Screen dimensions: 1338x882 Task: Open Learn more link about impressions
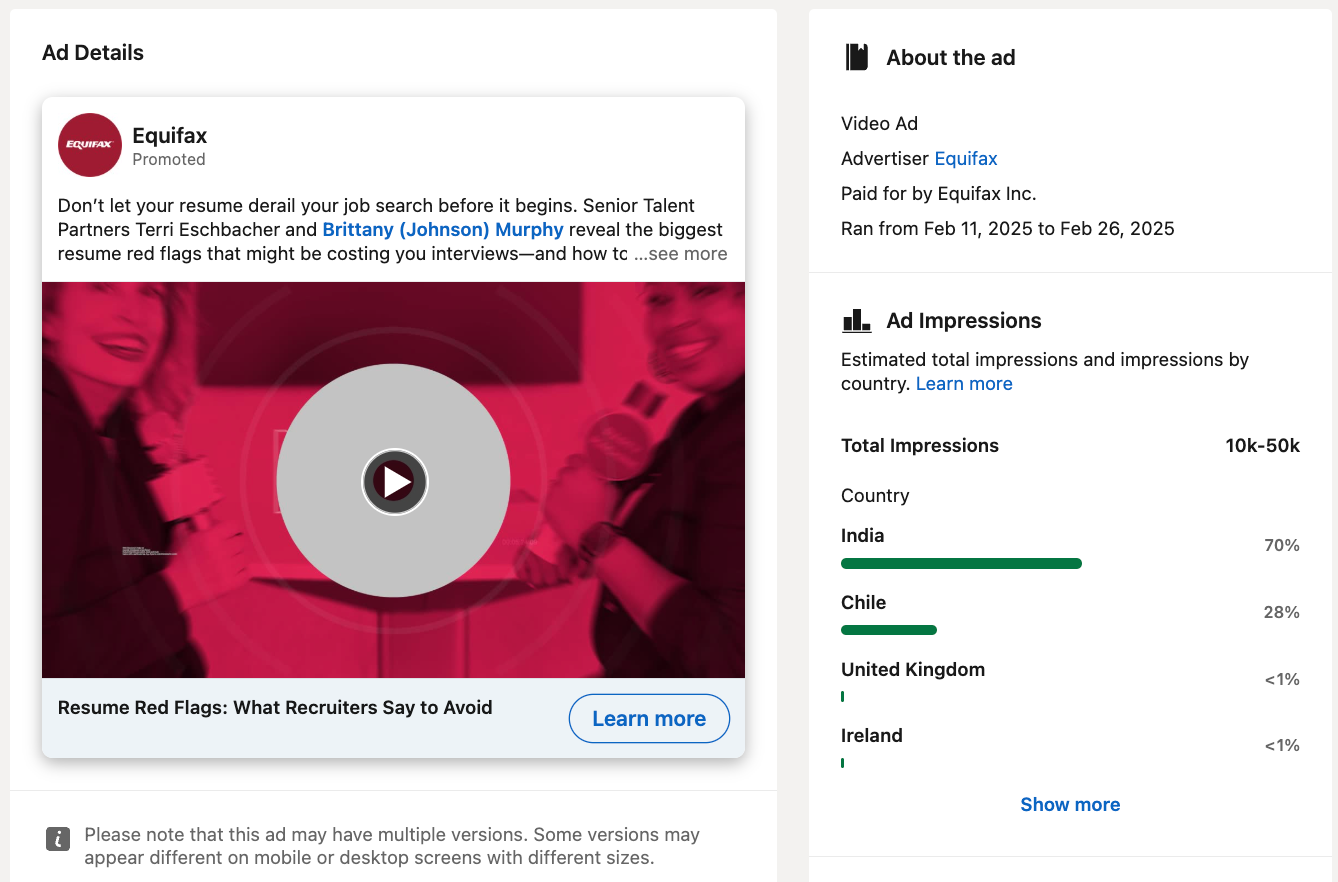(x=963, y=384)
